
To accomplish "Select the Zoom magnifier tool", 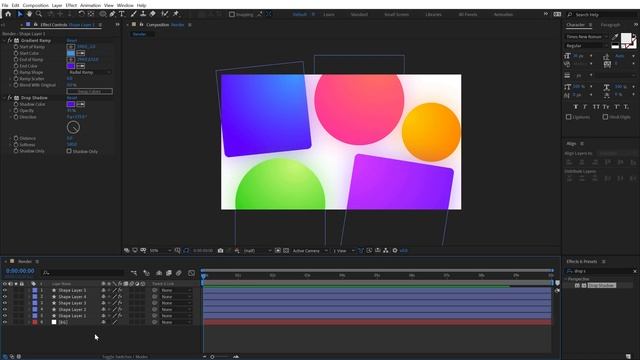I will pyautogui.click(x=39, y=14).
